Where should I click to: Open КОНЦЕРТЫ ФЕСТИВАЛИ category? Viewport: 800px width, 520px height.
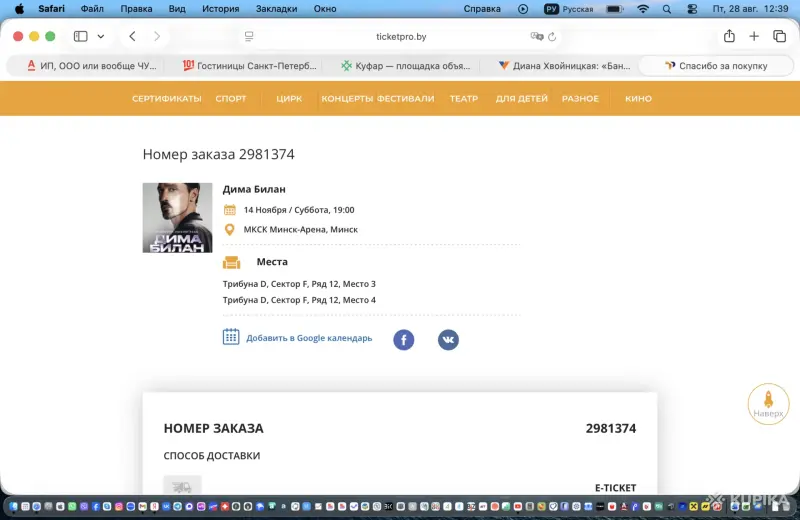(378, 98)
